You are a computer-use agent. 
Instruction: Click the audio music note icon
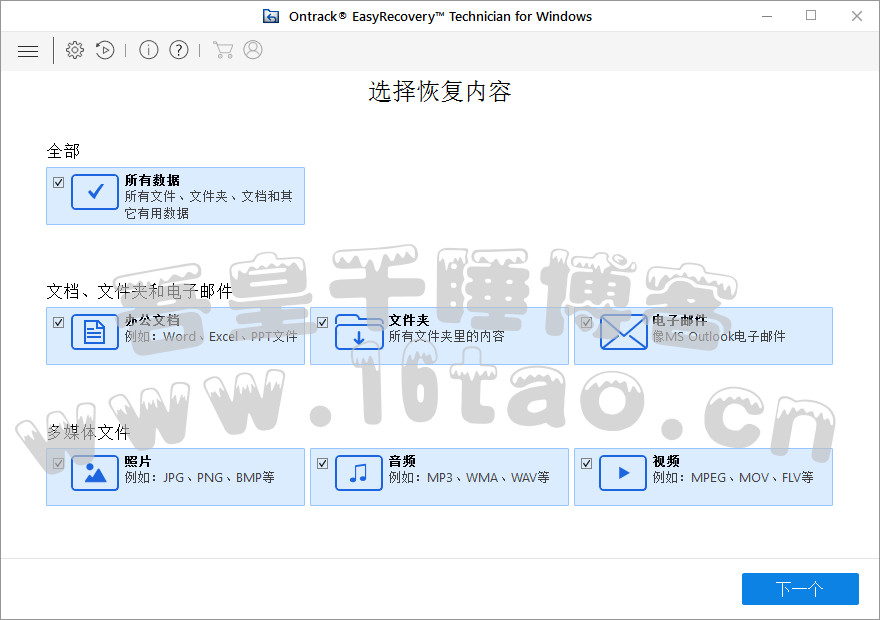tap(359, 473)
